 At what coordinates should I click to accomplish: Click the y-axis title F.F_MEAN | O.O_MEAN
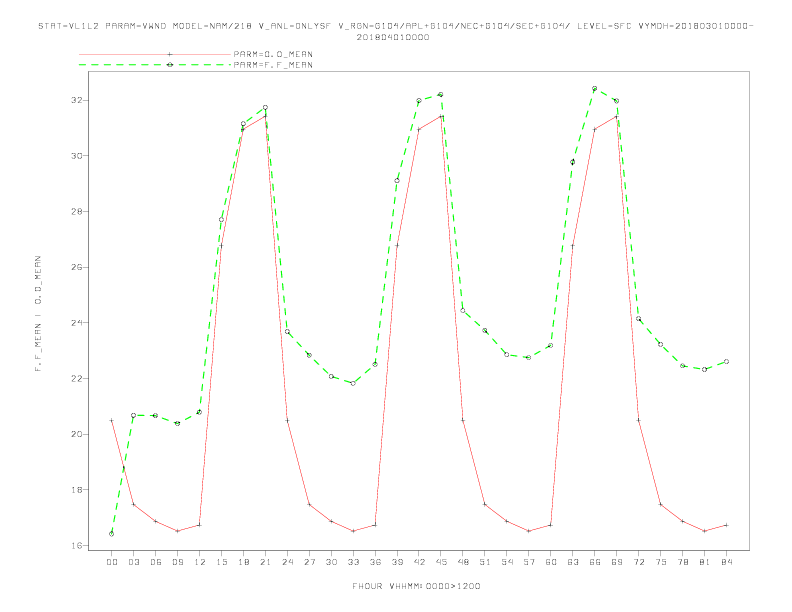pos(38,313)
